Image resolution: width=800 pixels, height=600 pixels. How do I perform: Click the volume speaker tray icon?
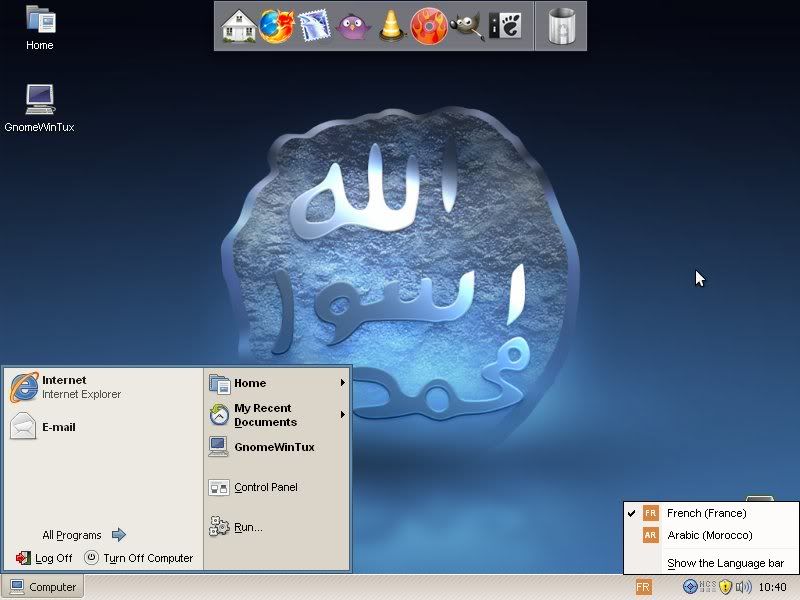(x=743, y=587)
